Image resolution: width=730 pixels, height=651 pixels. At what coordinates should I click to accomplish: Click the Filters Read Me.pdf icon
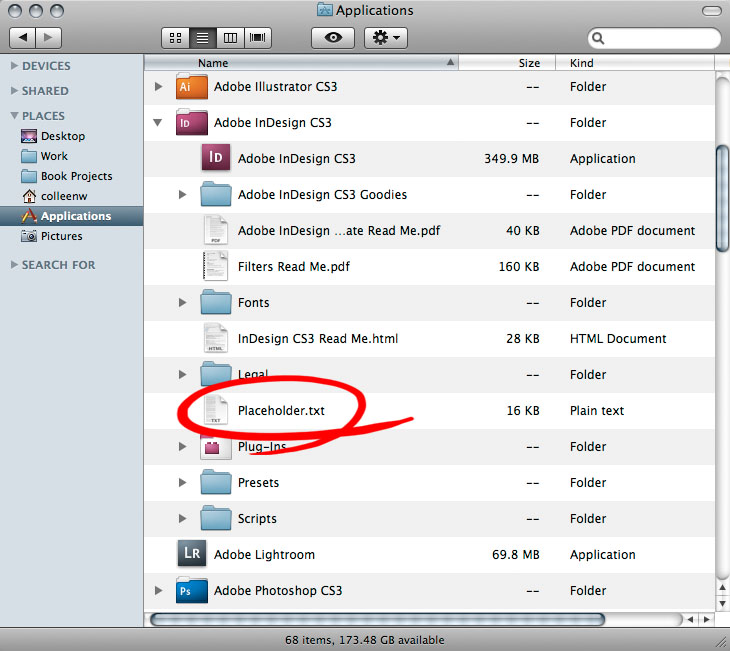(216, 266)
